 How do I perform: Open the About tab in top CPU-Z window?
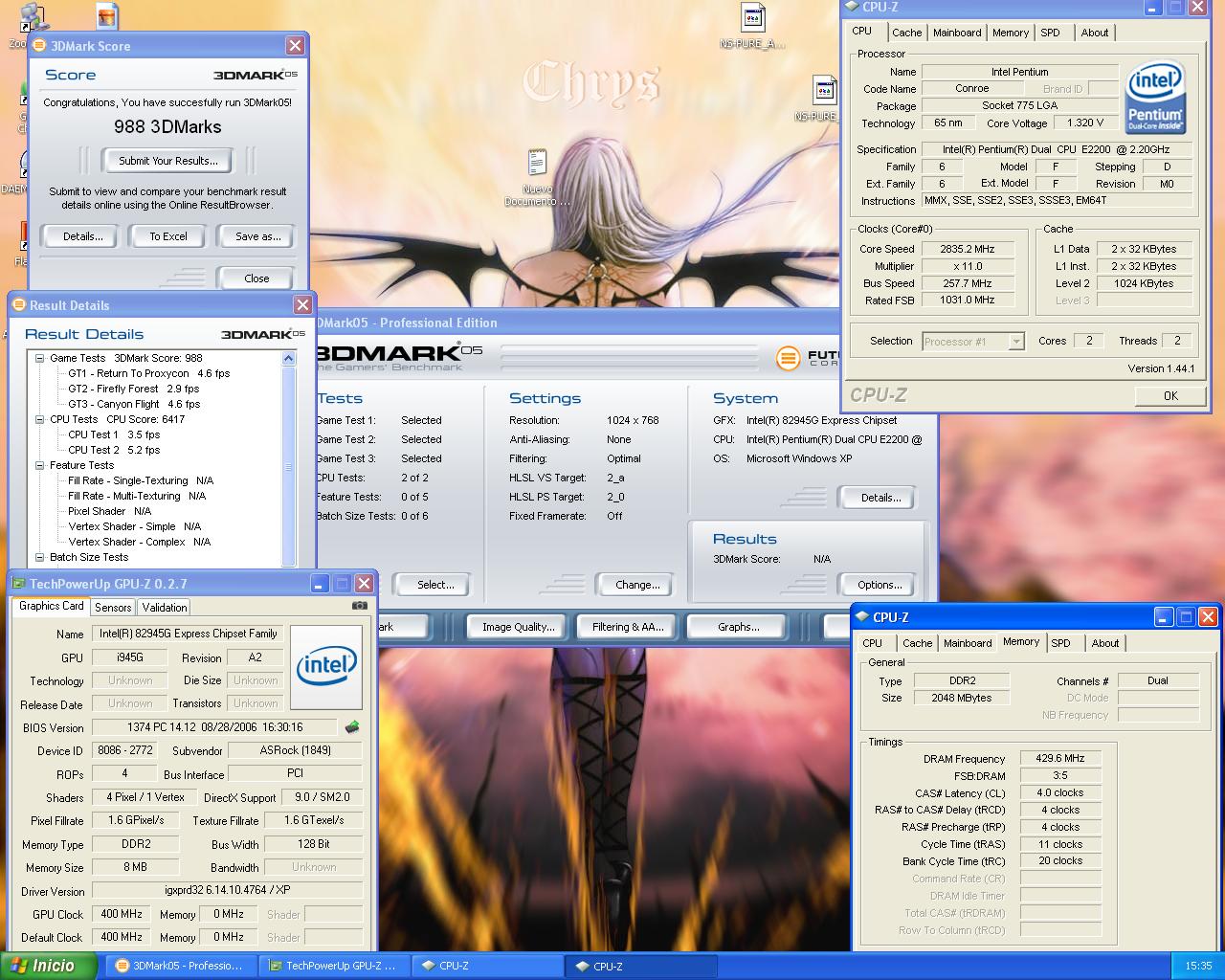click(1095, 33)
